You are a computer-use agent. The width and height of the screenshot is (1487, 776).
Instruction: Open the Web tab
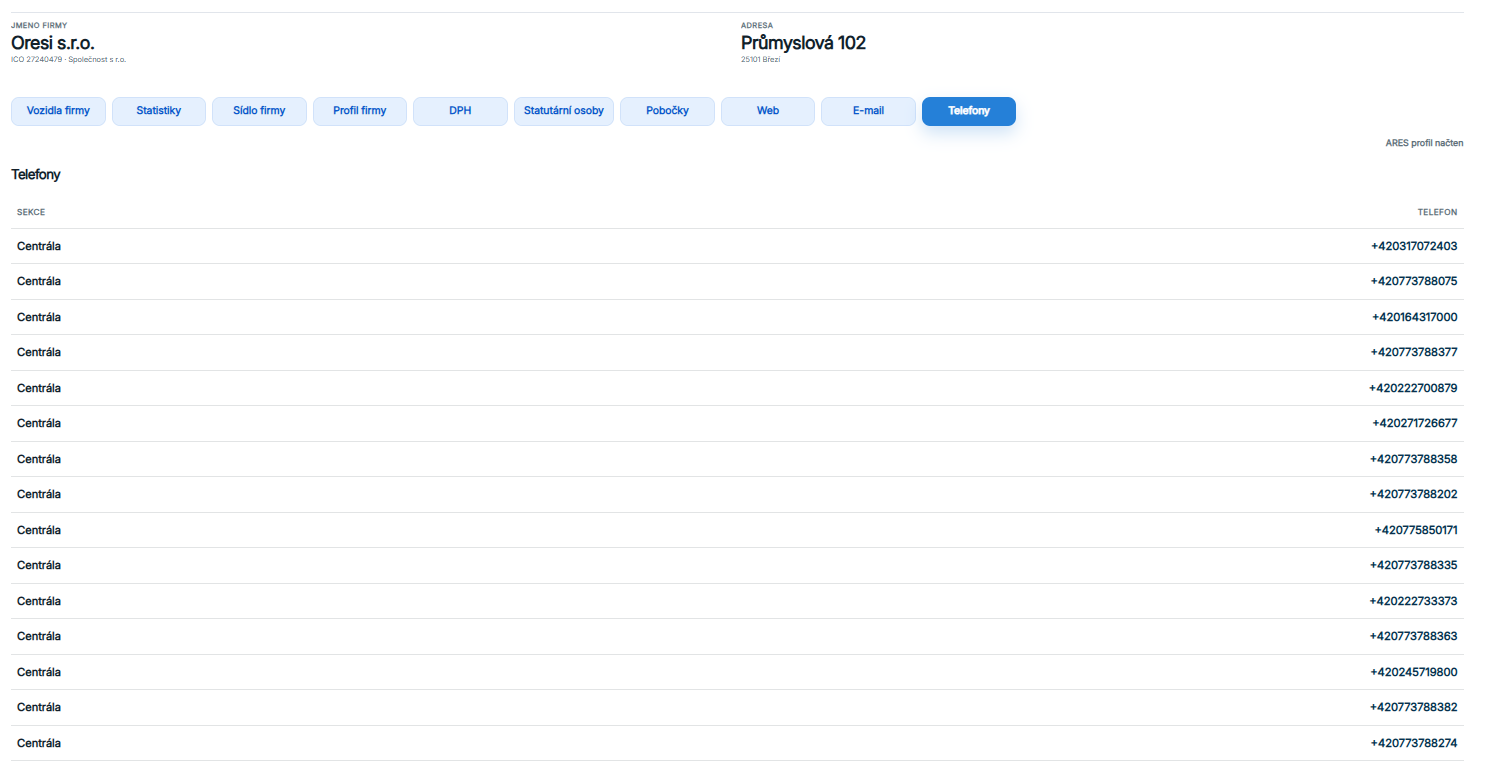[x=768, y=111]
